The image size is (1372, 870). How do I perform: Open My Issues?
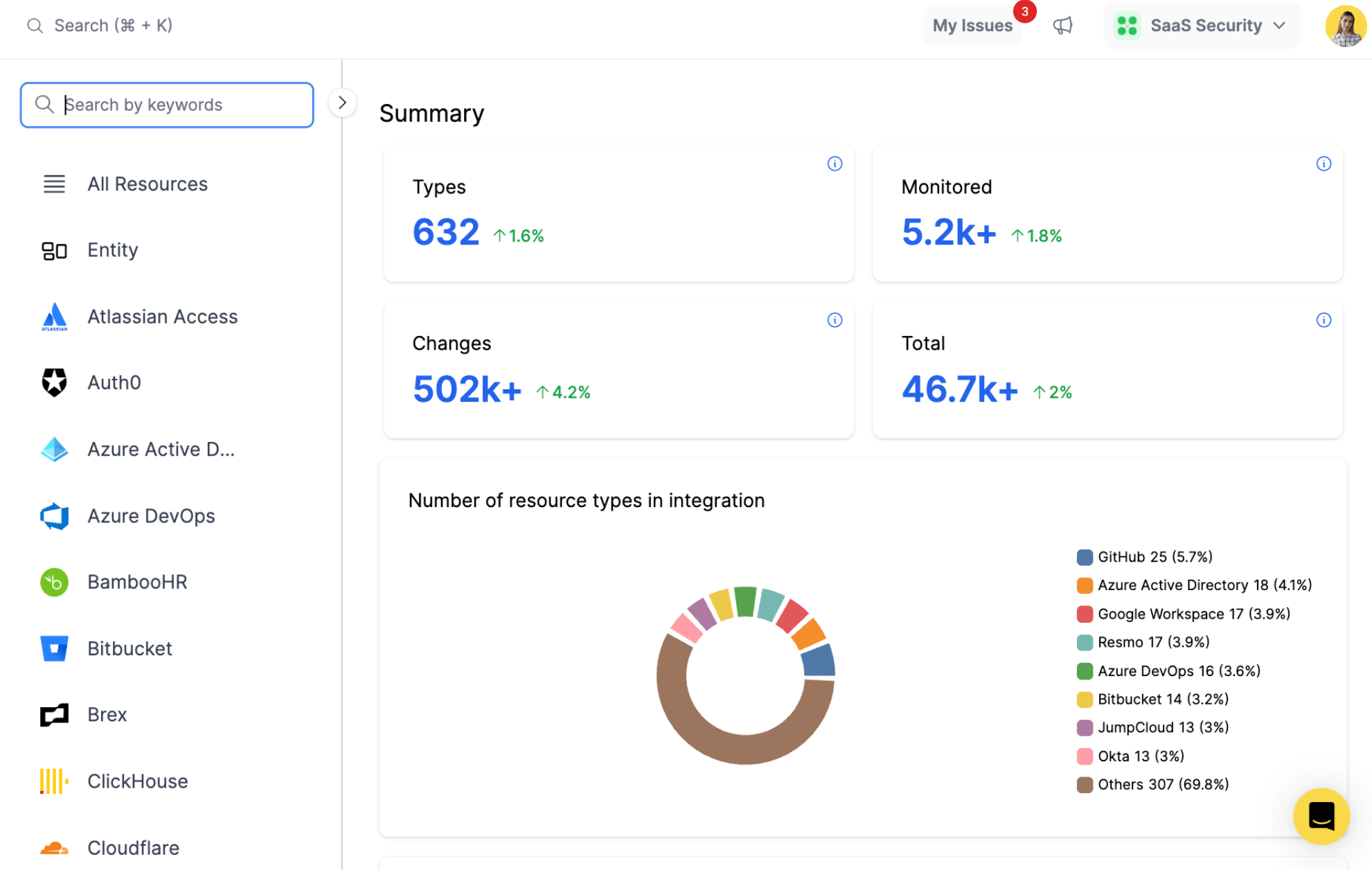point(972,26)
